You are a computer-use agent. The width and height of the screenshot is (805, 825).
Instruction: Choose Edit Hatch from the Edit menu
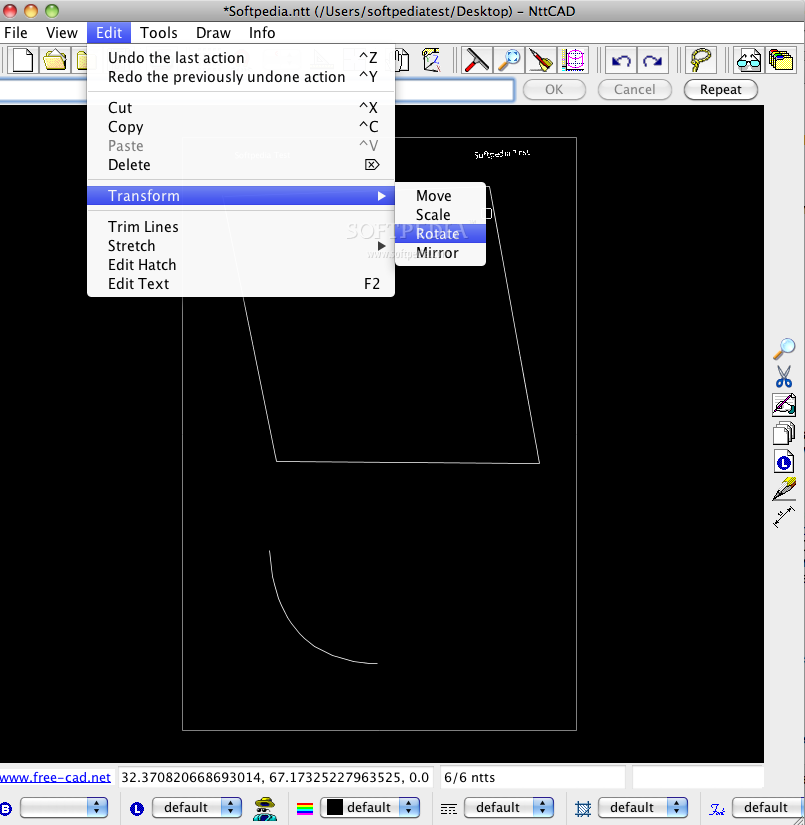point(241,265)
